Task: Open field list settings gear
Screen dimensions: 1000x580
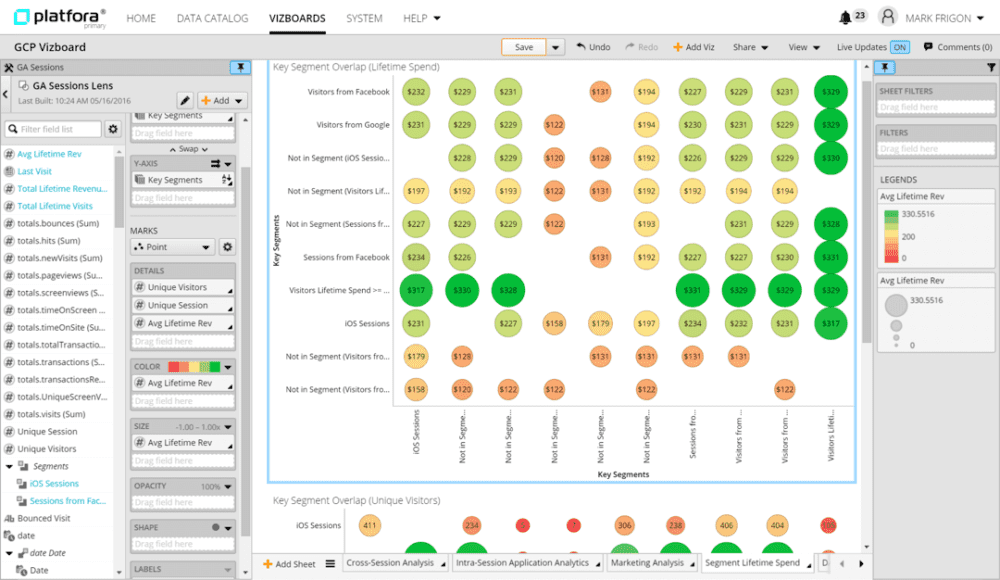Action: pos(113,129)
